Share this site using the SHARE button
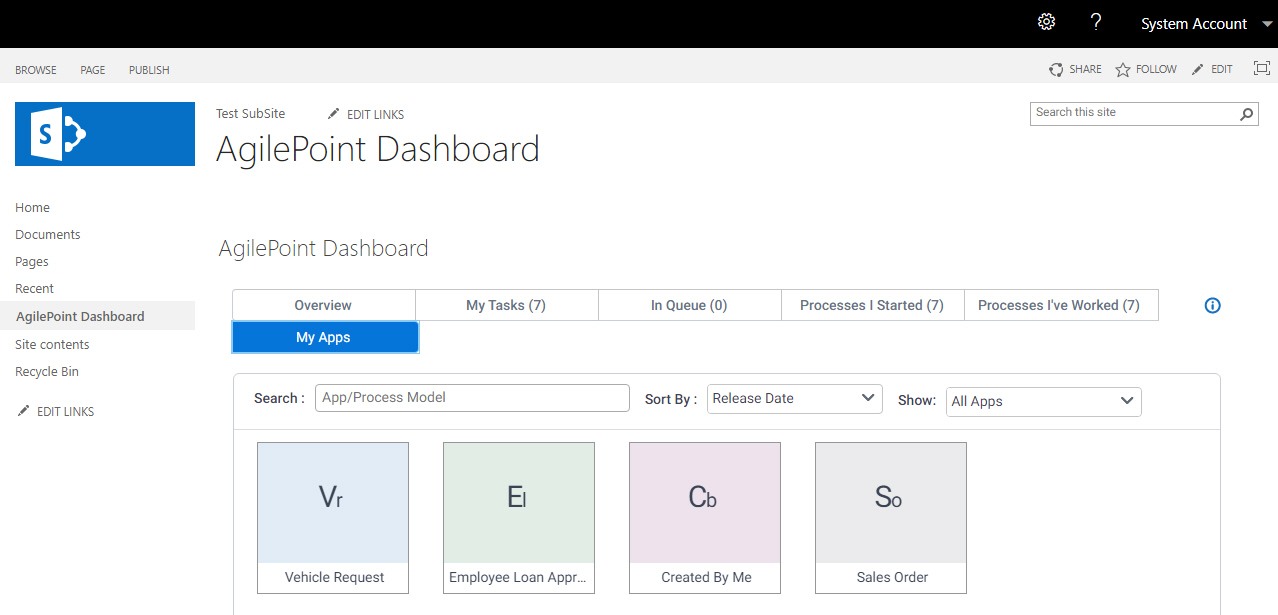1278x615 pixels. tap(1075, 69)
